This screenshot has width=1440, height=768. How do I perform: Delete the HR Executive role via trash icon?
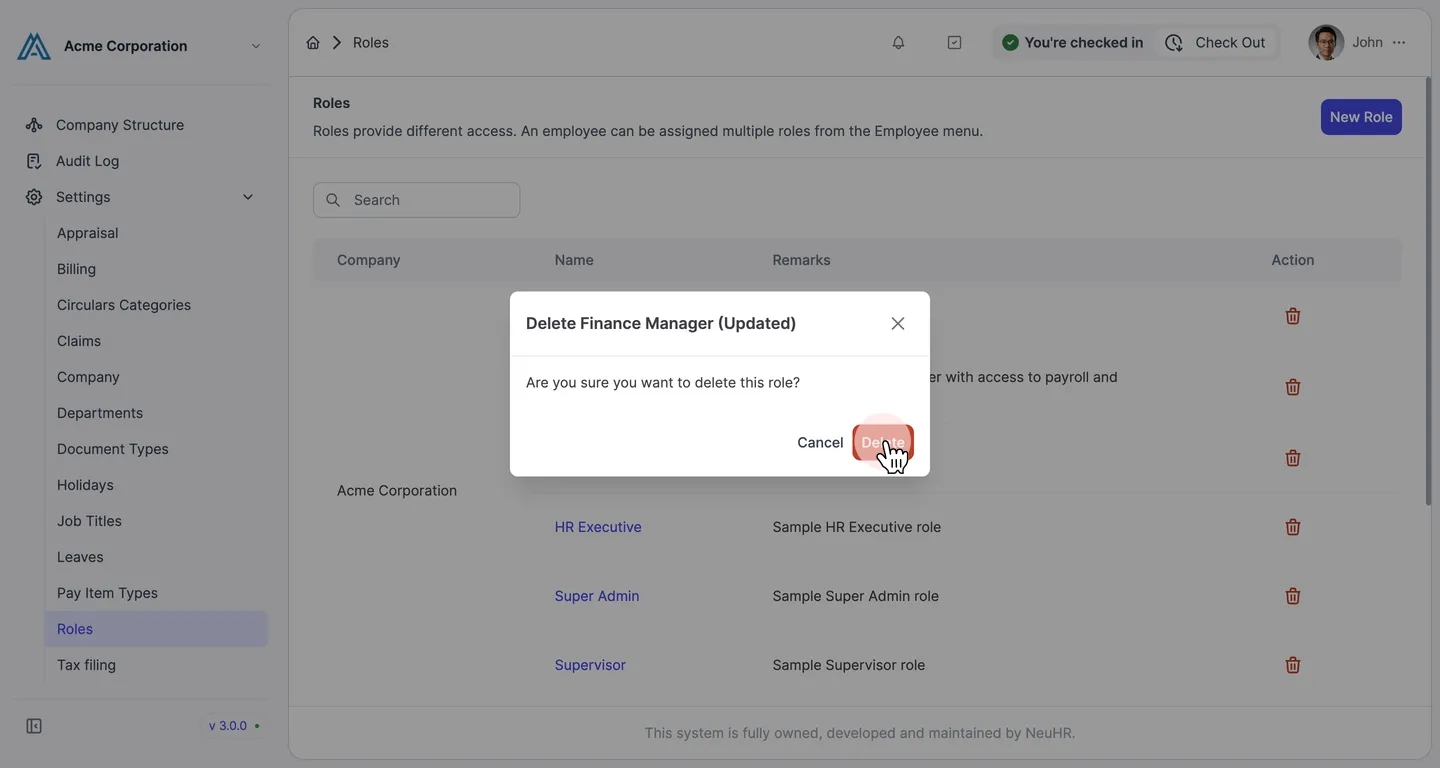[1293, 527]
